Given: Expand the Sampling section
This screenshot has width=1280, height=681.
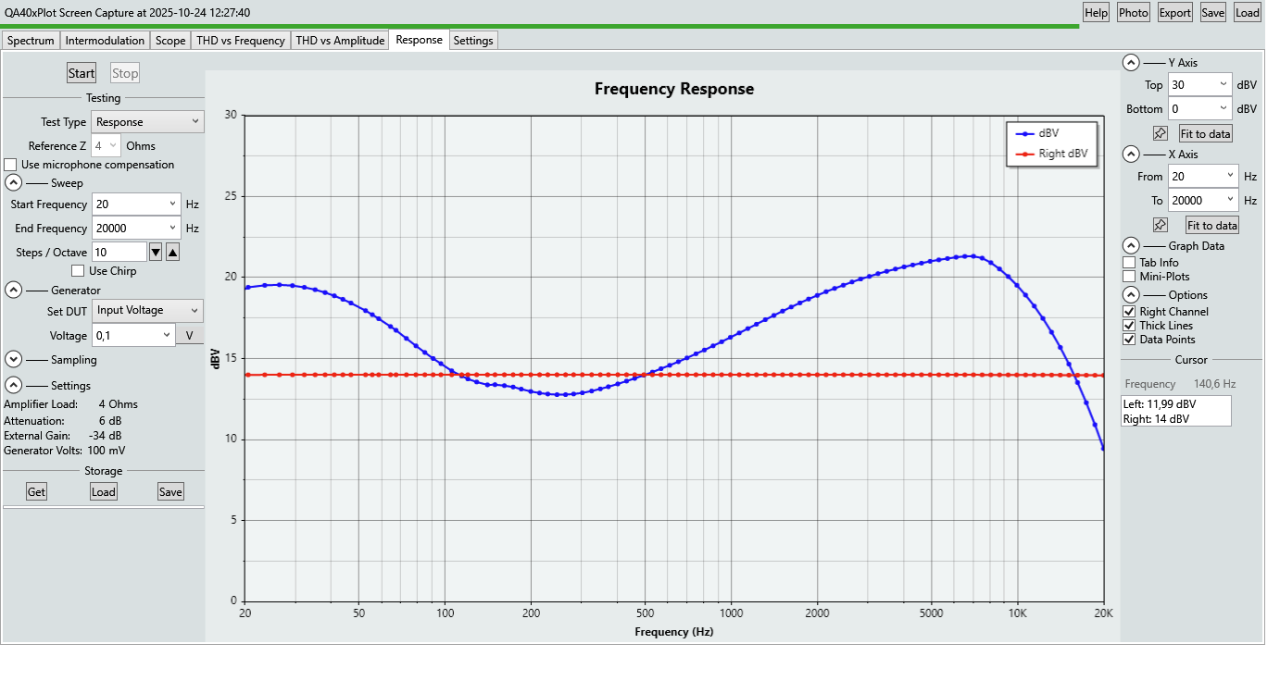Looking at the screenshot, I should tap(14, 359).
